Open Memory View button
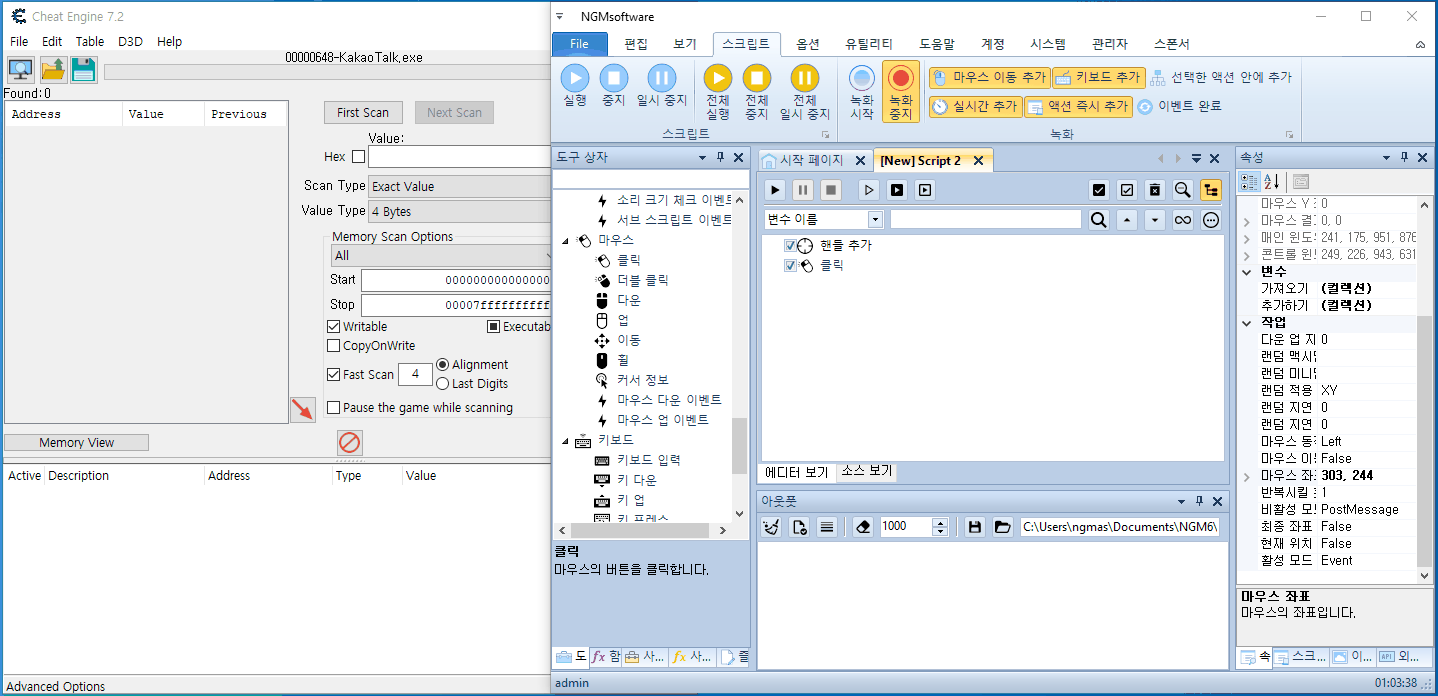The height and width of the screenshot is (696, 1438). (x=77, y=443)
